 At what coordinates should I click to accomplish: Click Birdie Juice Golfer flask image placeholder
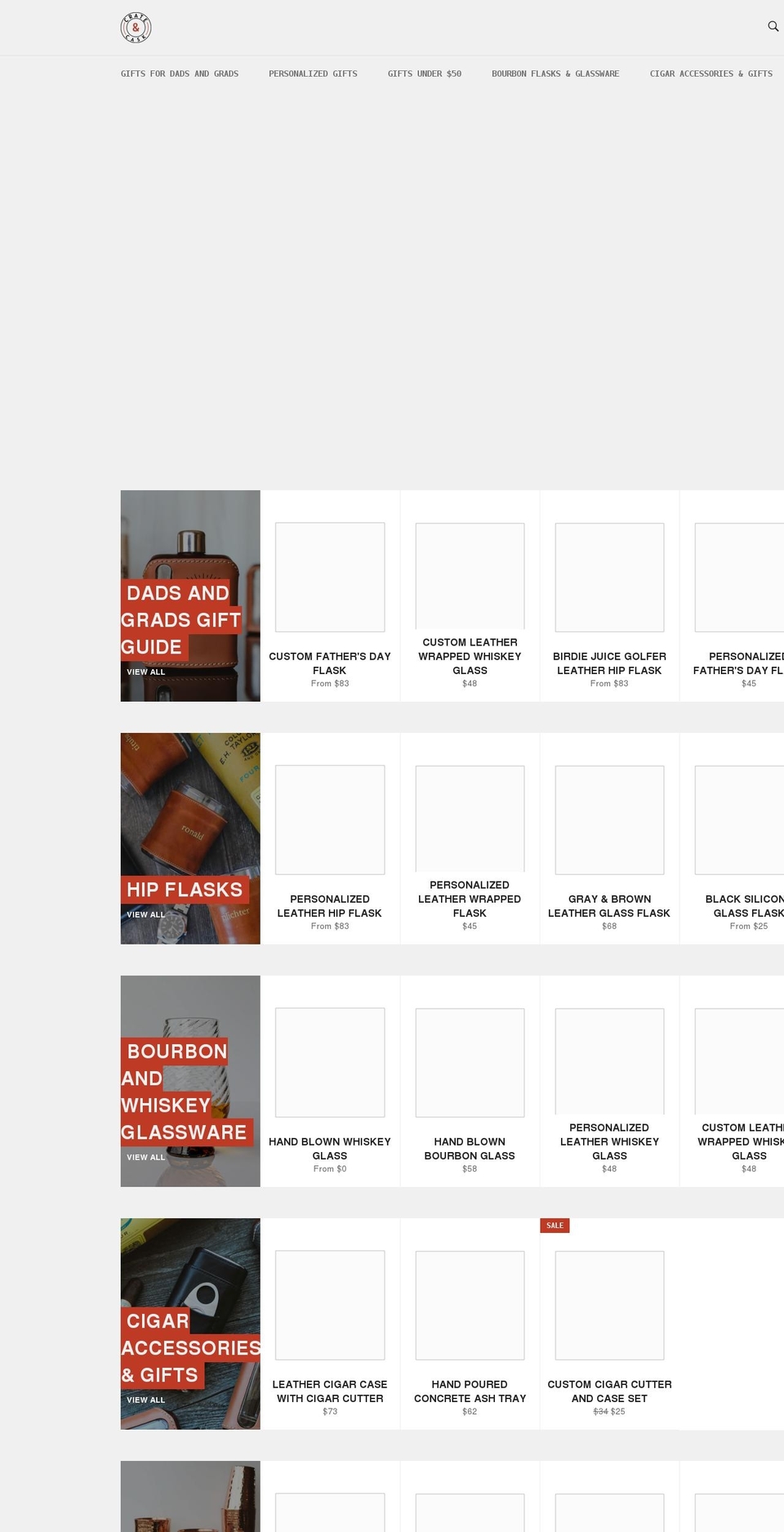(609, 577)
